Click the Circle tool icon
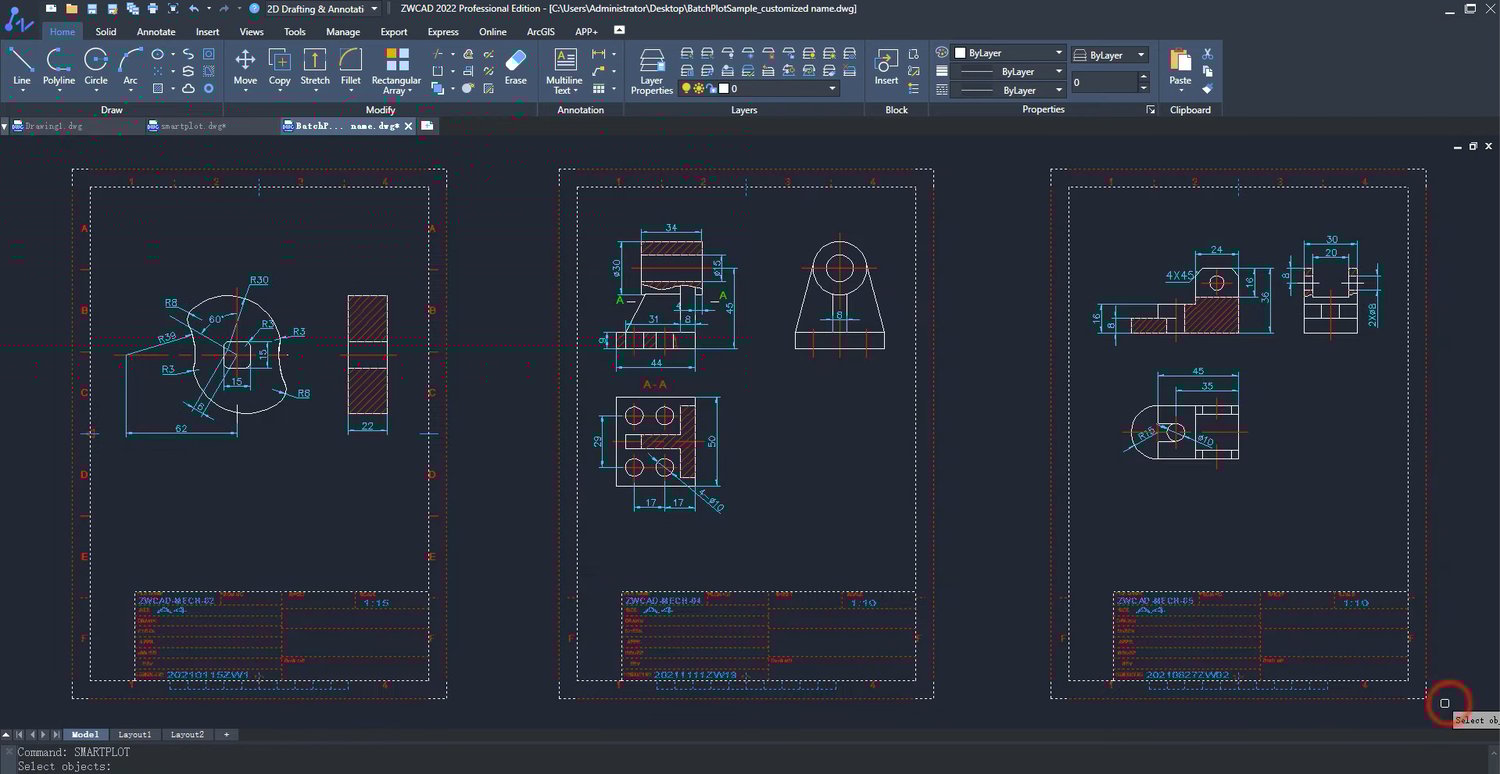 [96, 66]
